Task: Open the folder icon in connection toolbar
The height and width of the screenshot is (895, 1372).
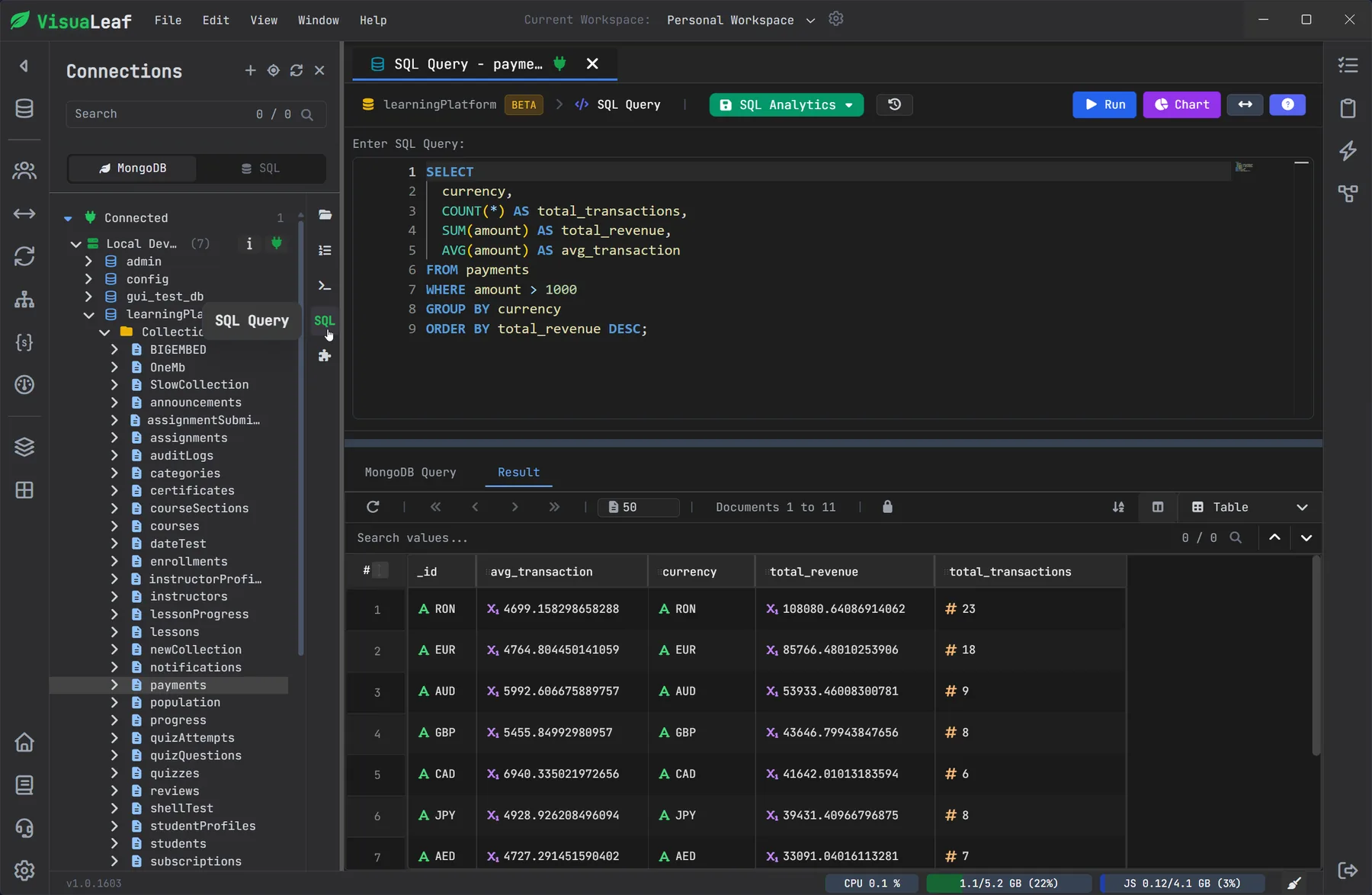Action: 325,215
